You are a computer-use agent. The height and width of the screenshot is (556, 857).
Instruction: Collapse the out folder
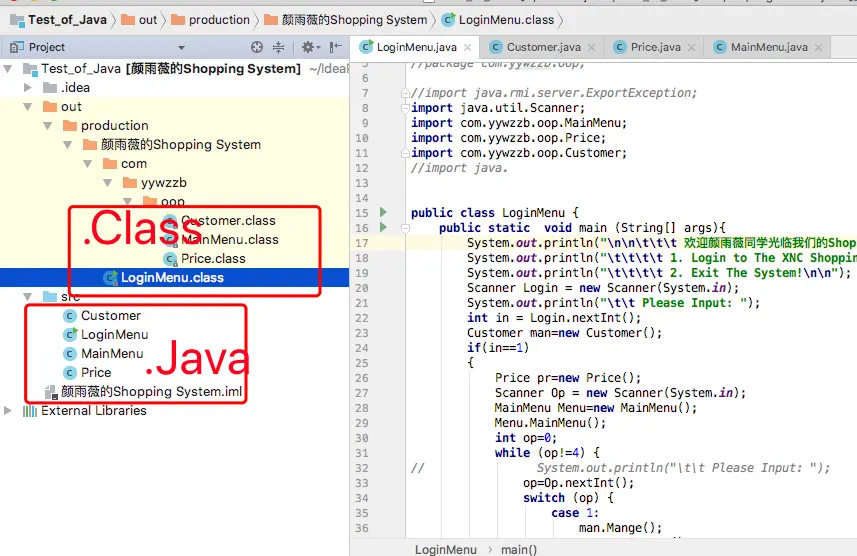[x=27, y=107]
